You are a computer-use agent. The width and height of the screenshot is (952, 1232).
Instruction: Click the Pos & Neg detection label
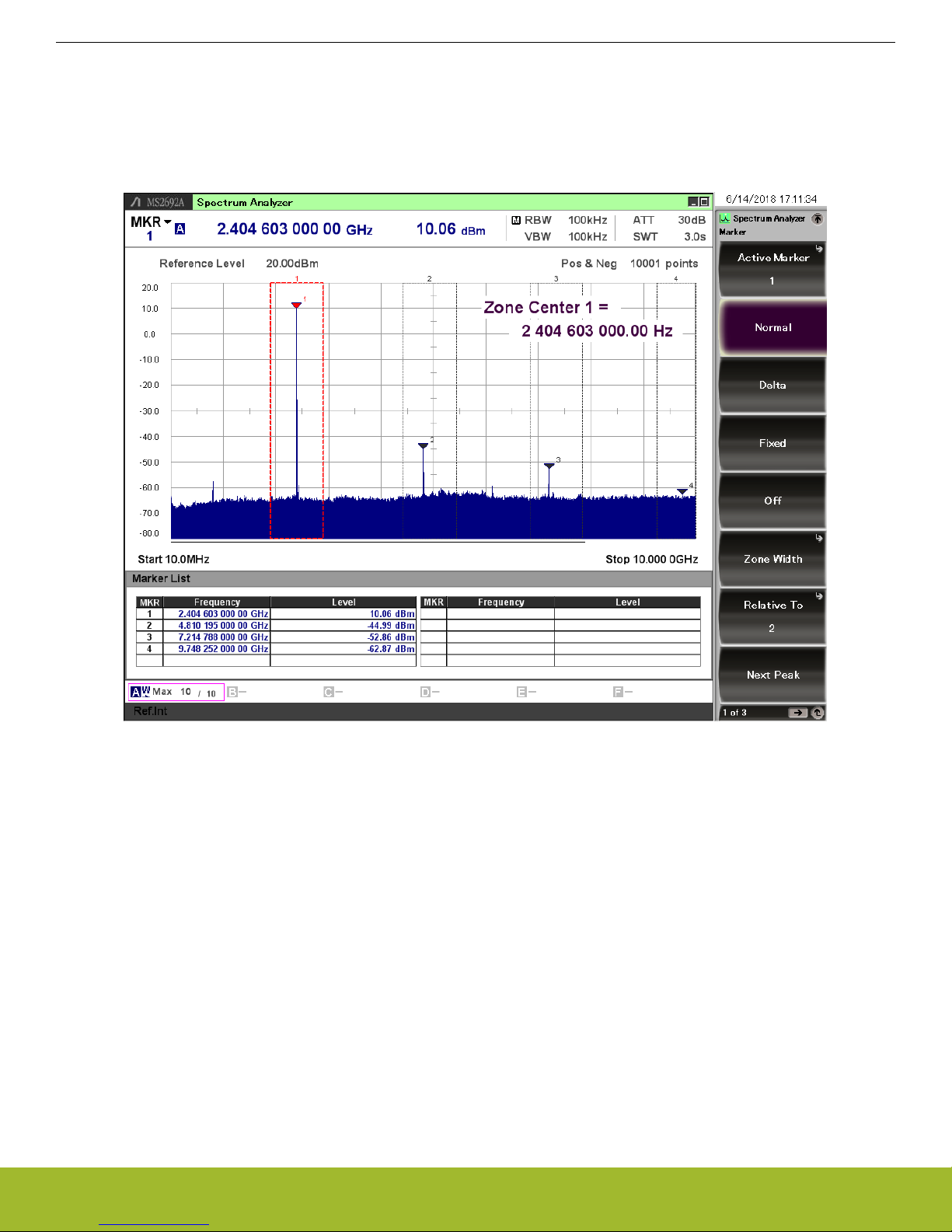tap(589, 264)
